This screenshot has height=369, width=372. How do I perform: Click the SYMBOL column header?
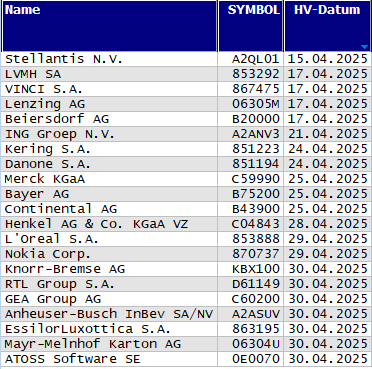point(250,26)
